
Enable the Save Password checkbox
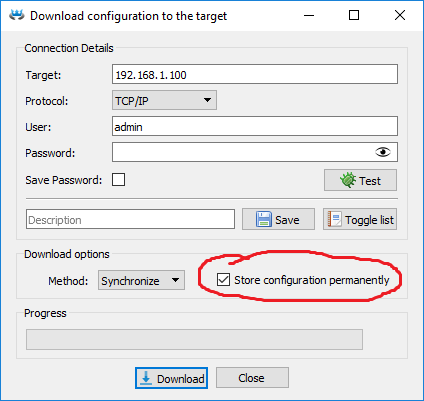point(118,180)
